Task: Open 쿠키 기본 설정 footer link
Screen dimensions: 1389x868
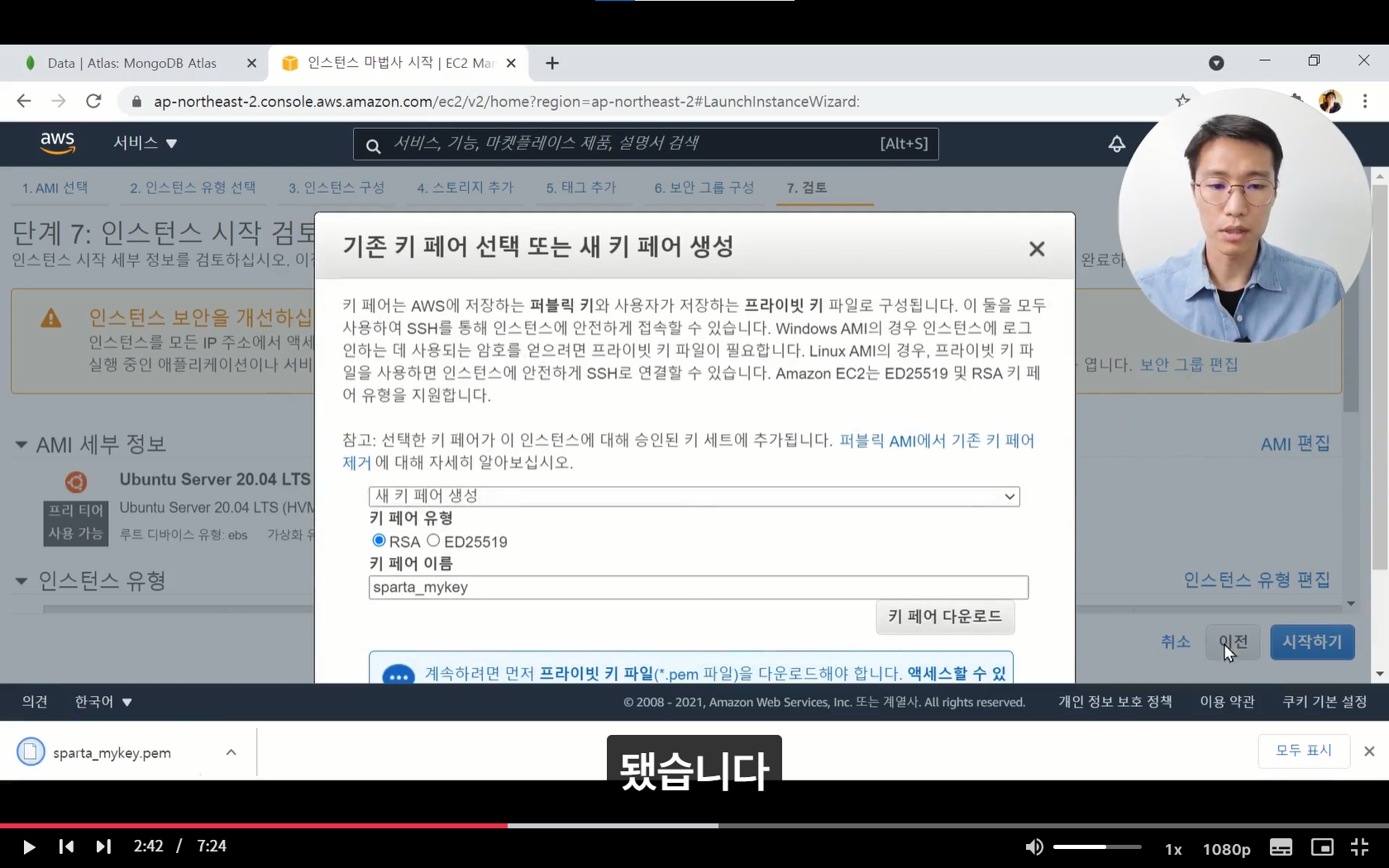Action: pyautogui.click(x=1325, y=702)
